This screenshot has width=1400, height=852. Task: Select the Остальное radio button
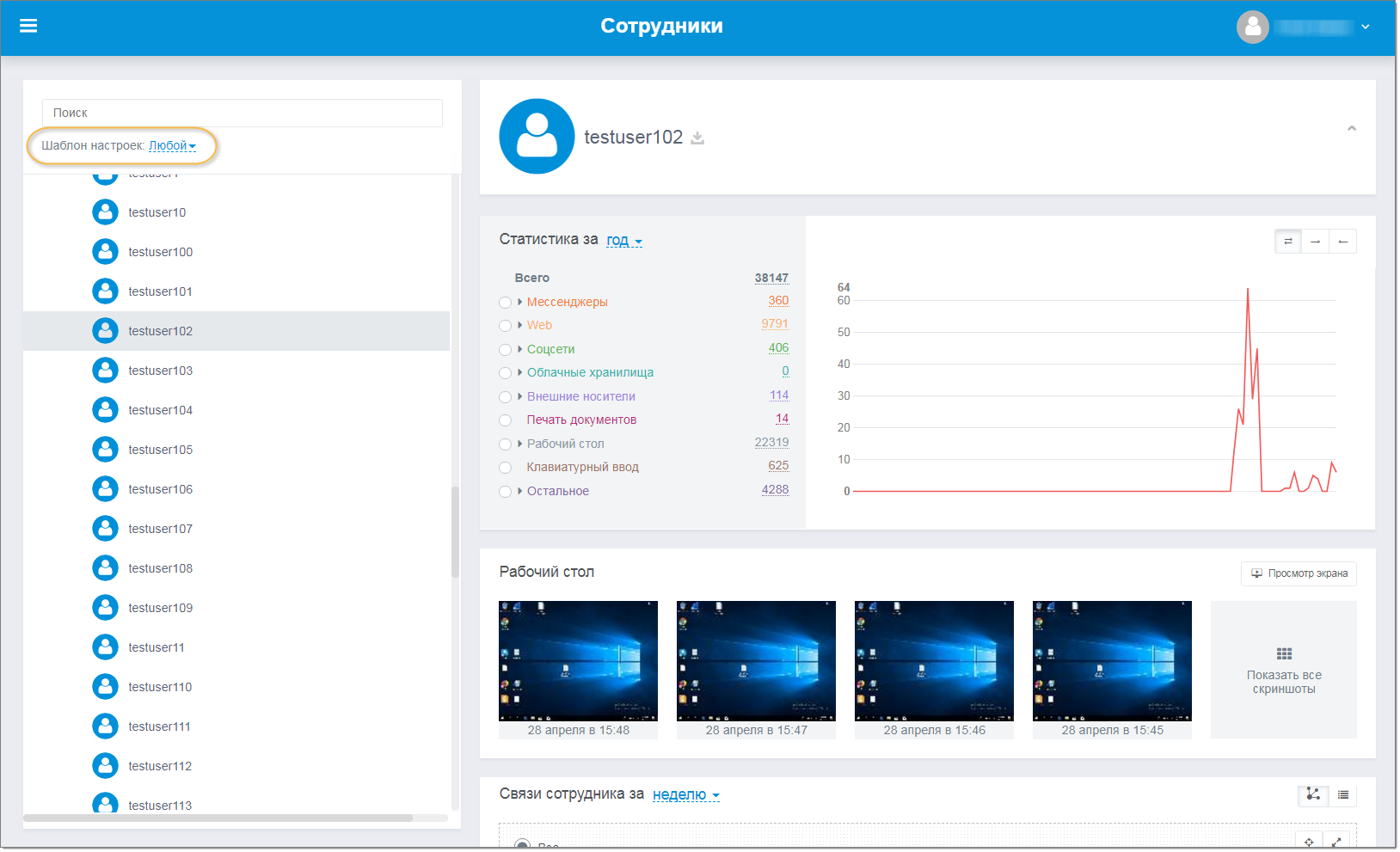coord(505,492)
